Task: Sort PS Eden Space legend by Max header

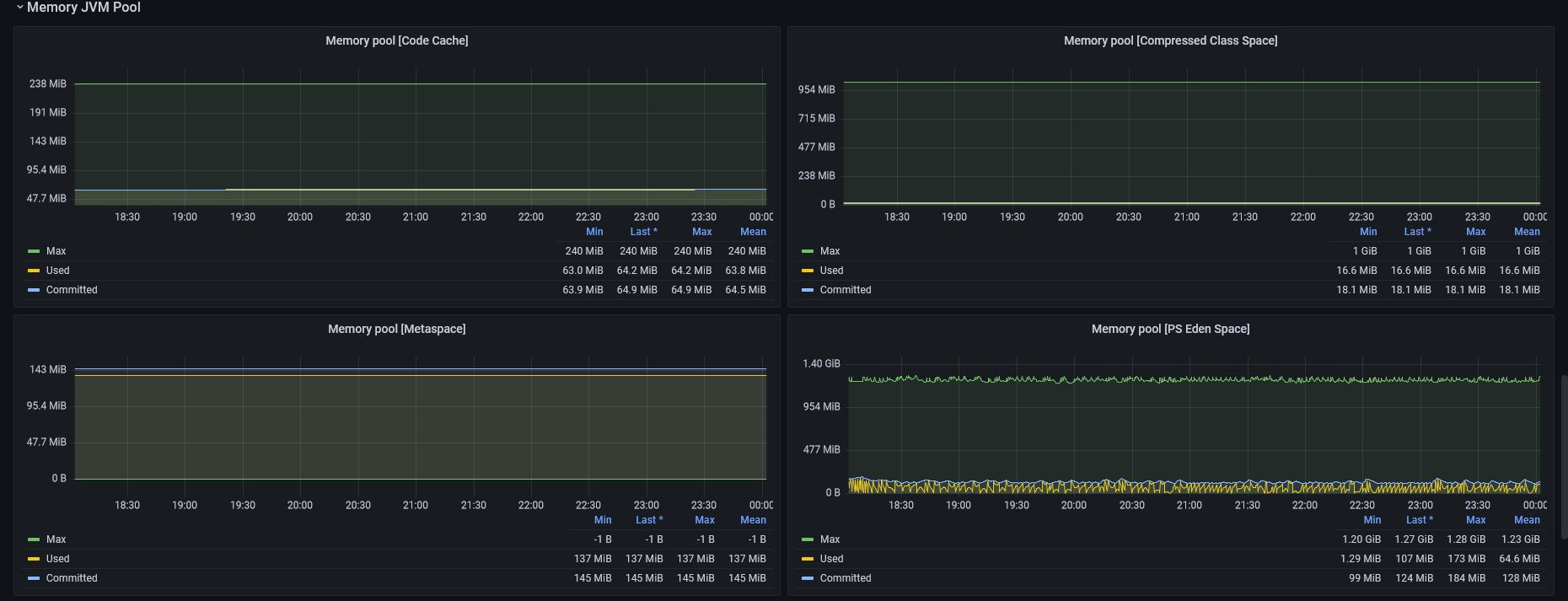Action: (1475, 520)
